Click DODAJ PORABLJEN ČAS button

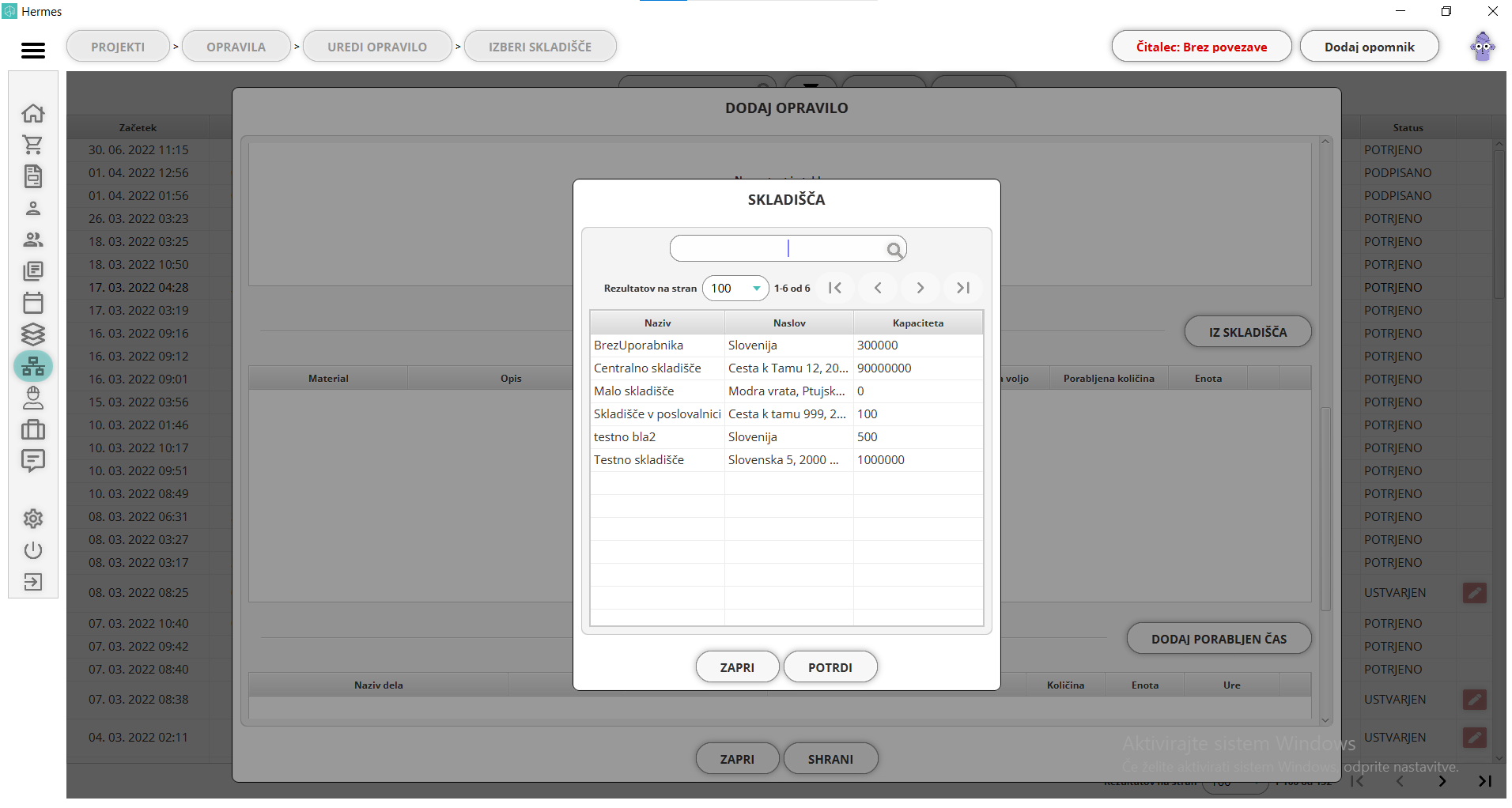tap(1219, 639)
